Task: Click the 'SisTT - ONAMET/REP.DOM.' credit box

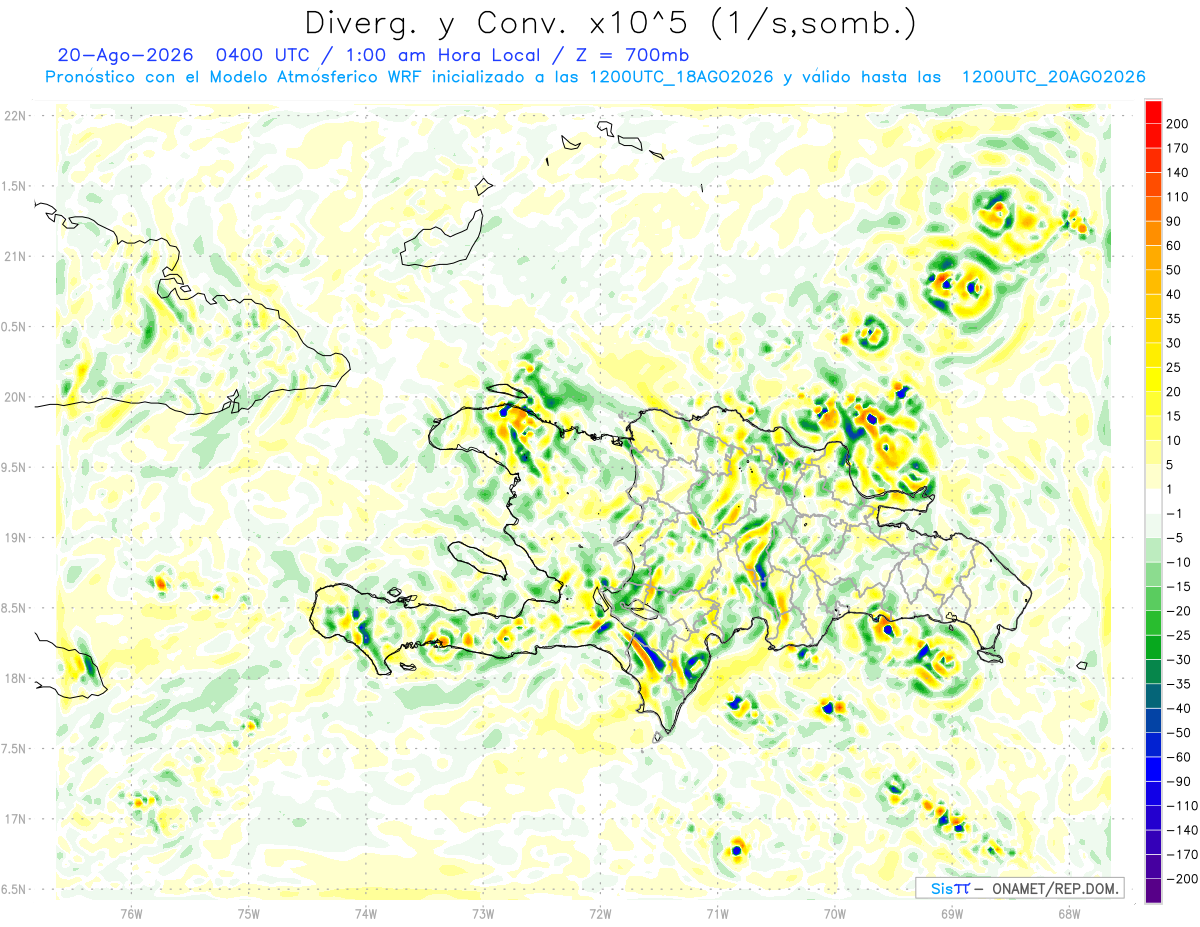Action: tap(1019, 888)
